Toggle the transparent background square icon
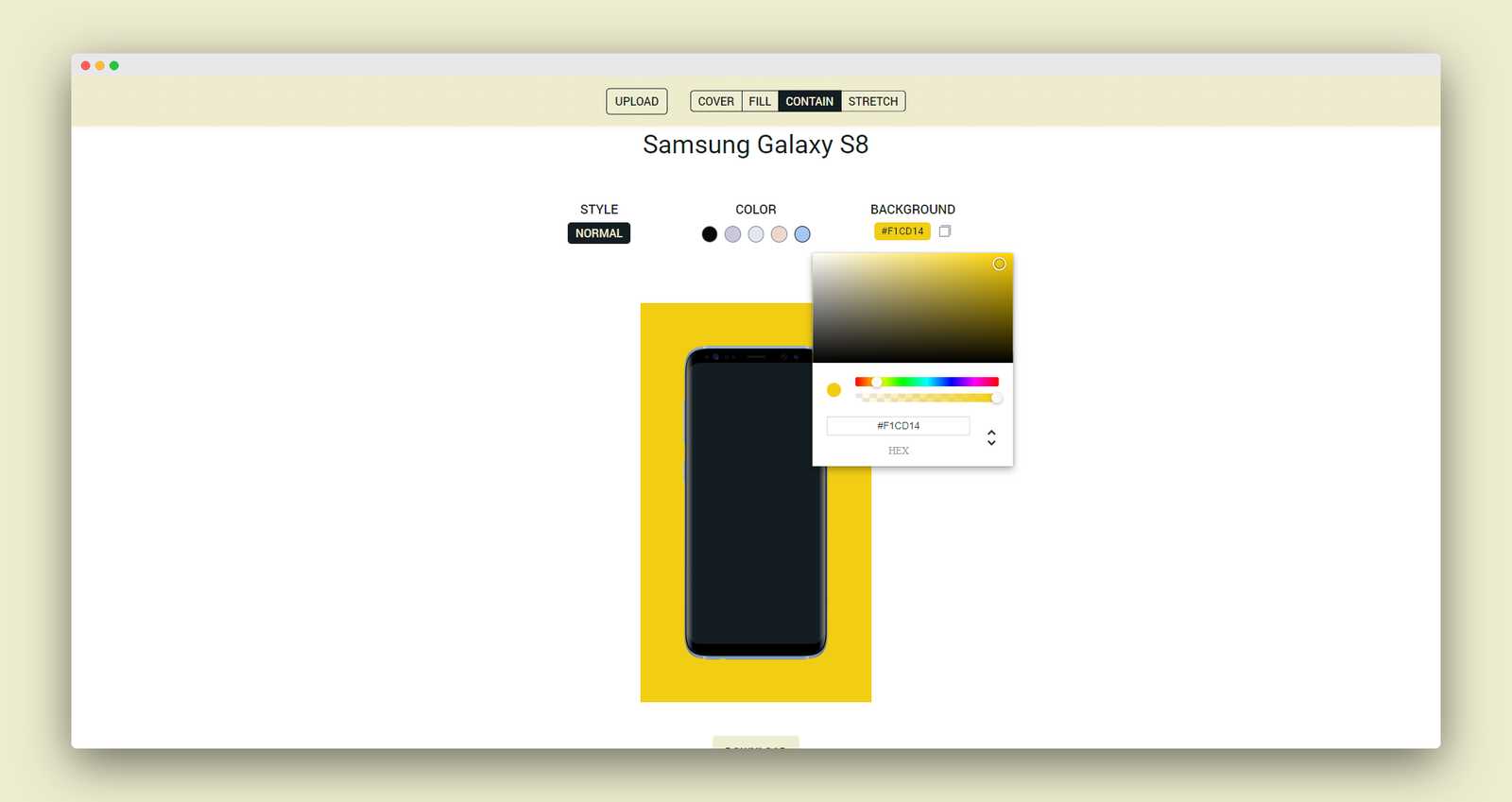1512x802 pixels. 944,231
